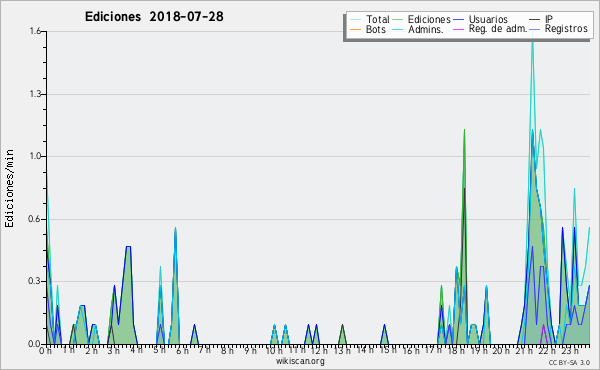Click the '20 h' x-axis label
The width and height of the screenshot is (600, 370).
point(501,350)
